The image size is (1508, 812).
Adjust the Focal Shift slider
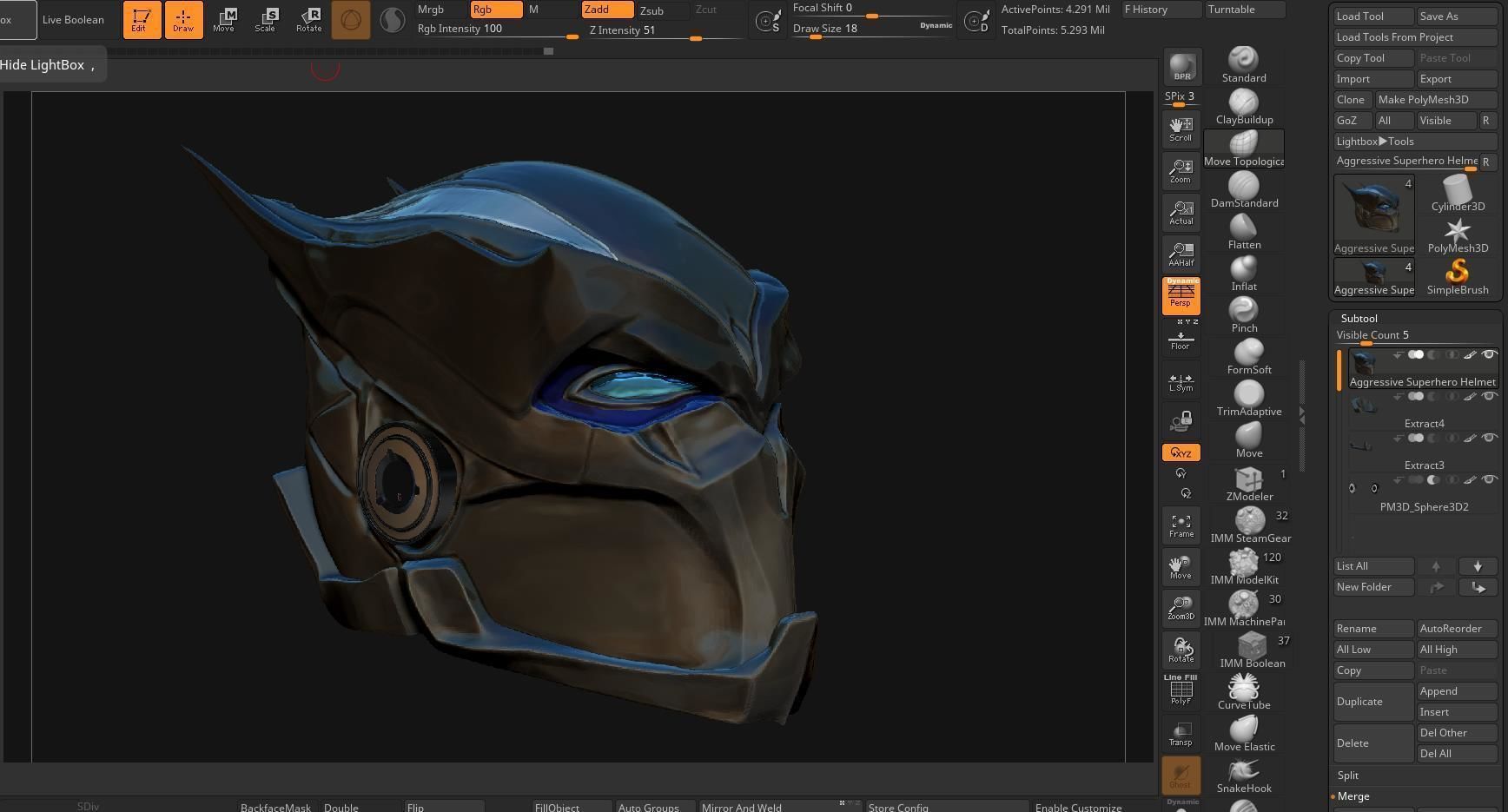point(872,10)
